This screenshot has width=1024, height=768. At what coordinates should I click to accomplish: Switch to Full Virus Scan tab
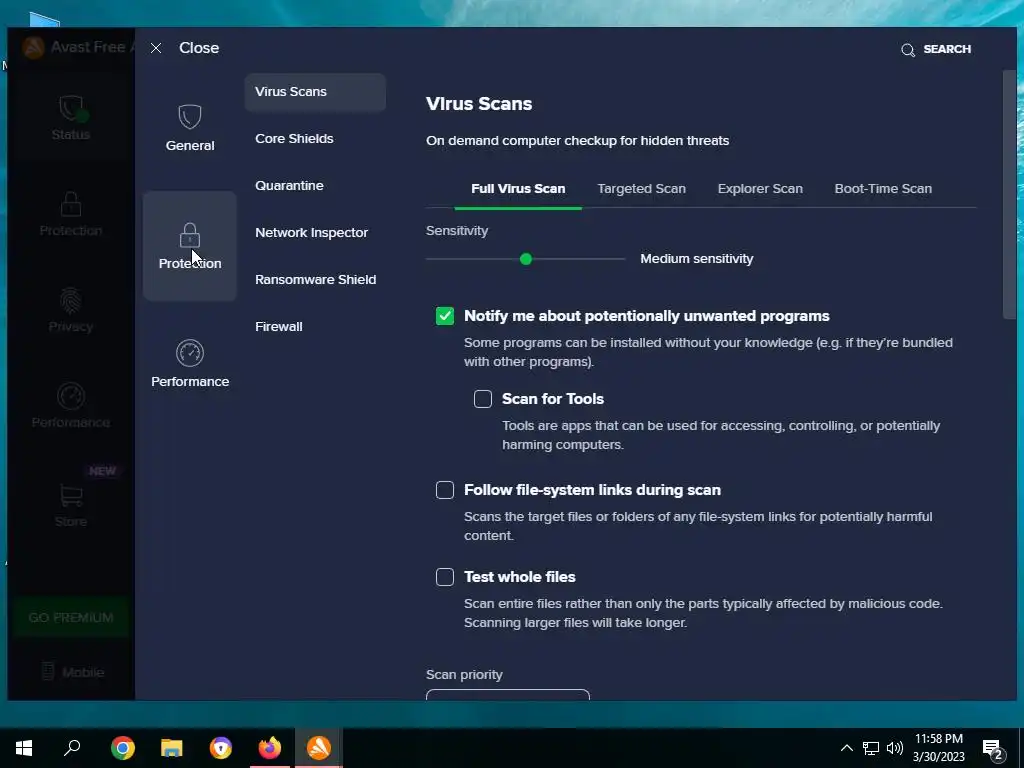click(518, 189)
